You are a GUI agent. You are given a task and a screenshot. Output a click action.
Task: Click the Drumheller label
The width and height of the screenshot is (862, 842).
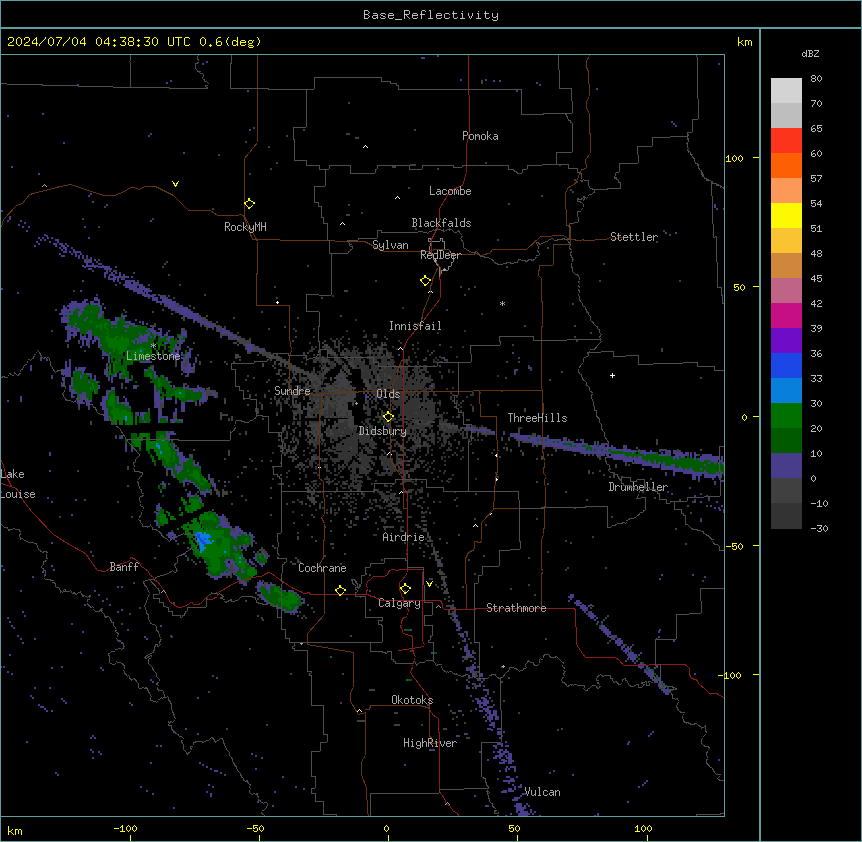click(x=638, y=487)
